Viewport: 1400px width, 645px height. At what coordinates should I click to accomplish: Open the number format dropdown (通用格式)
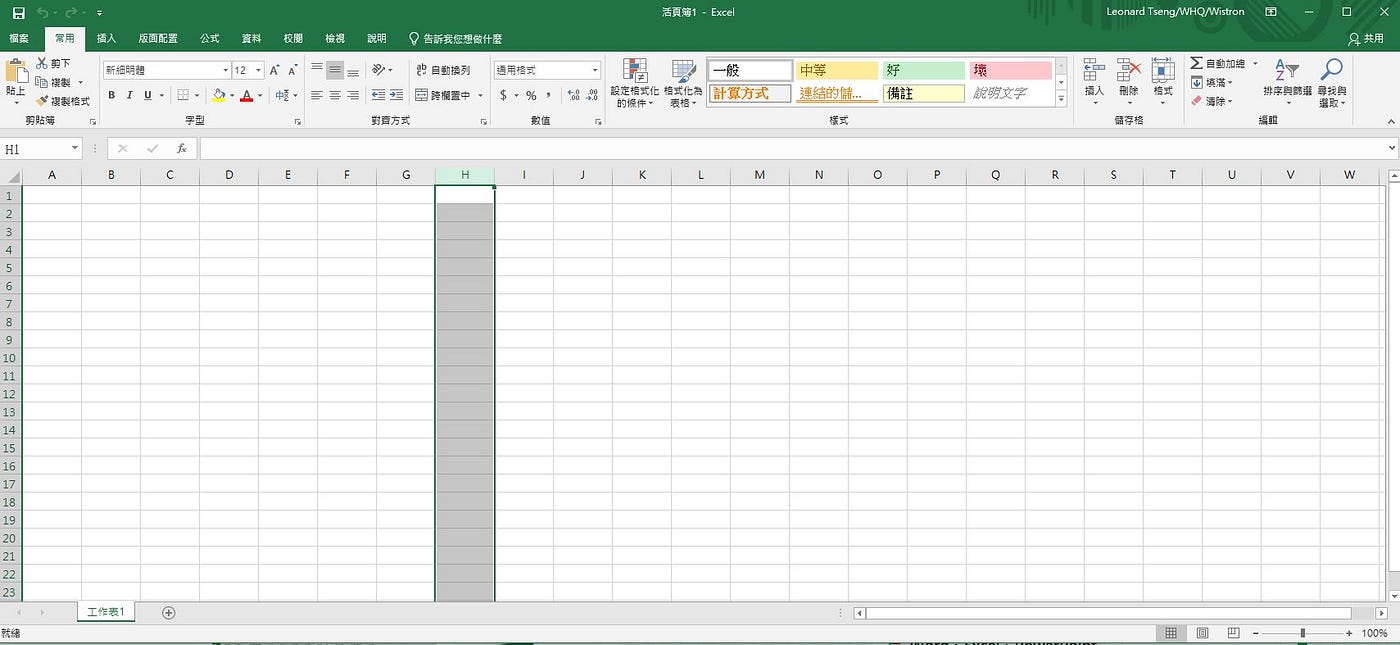click(x=595, y=70)
